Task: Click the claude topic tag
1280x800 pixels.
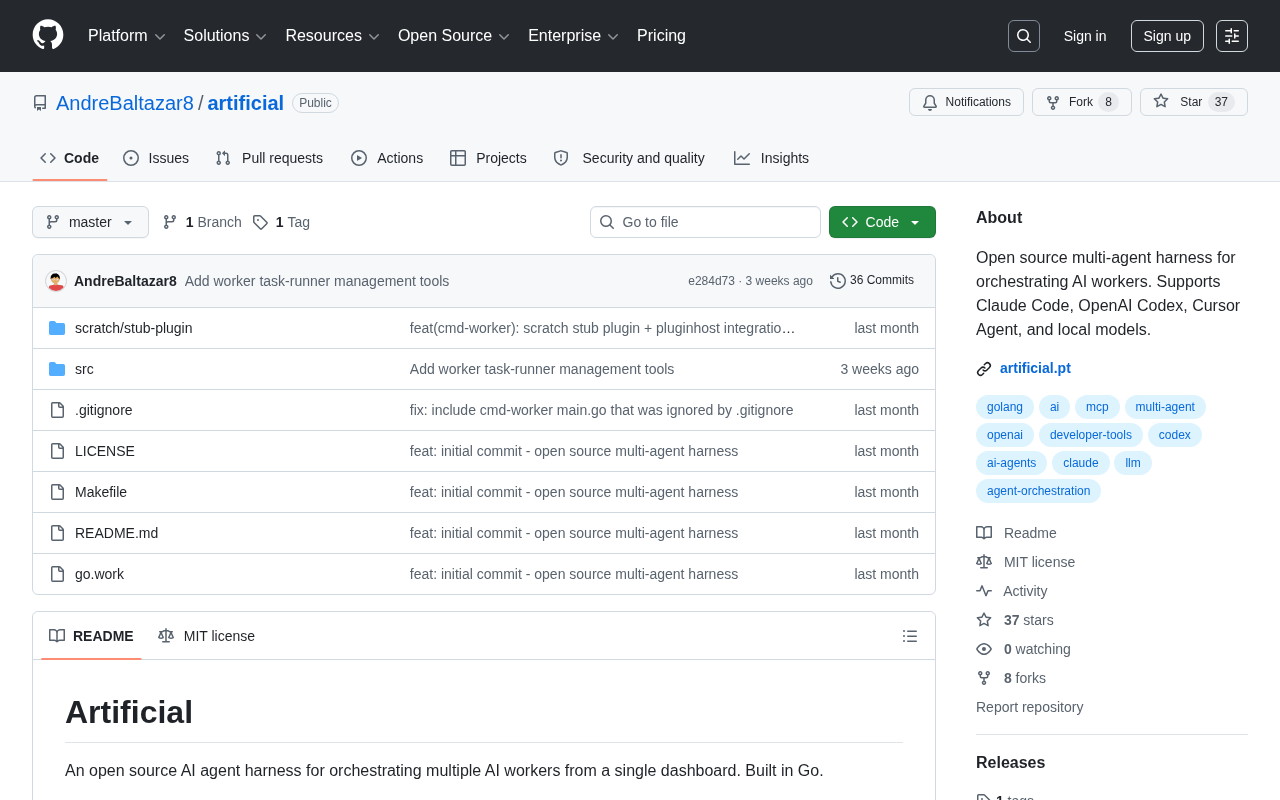Action: coord(1080,463)
